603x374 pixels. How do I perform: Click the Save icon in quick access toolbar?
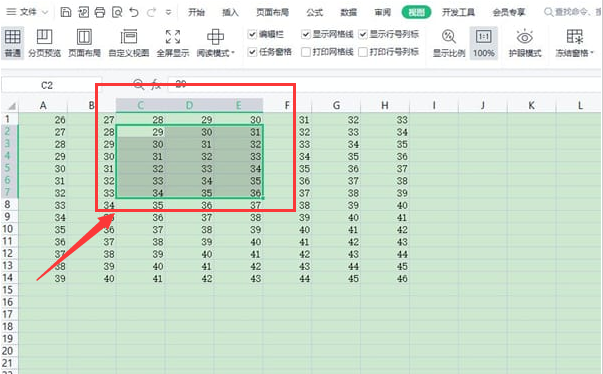[66, 12]
